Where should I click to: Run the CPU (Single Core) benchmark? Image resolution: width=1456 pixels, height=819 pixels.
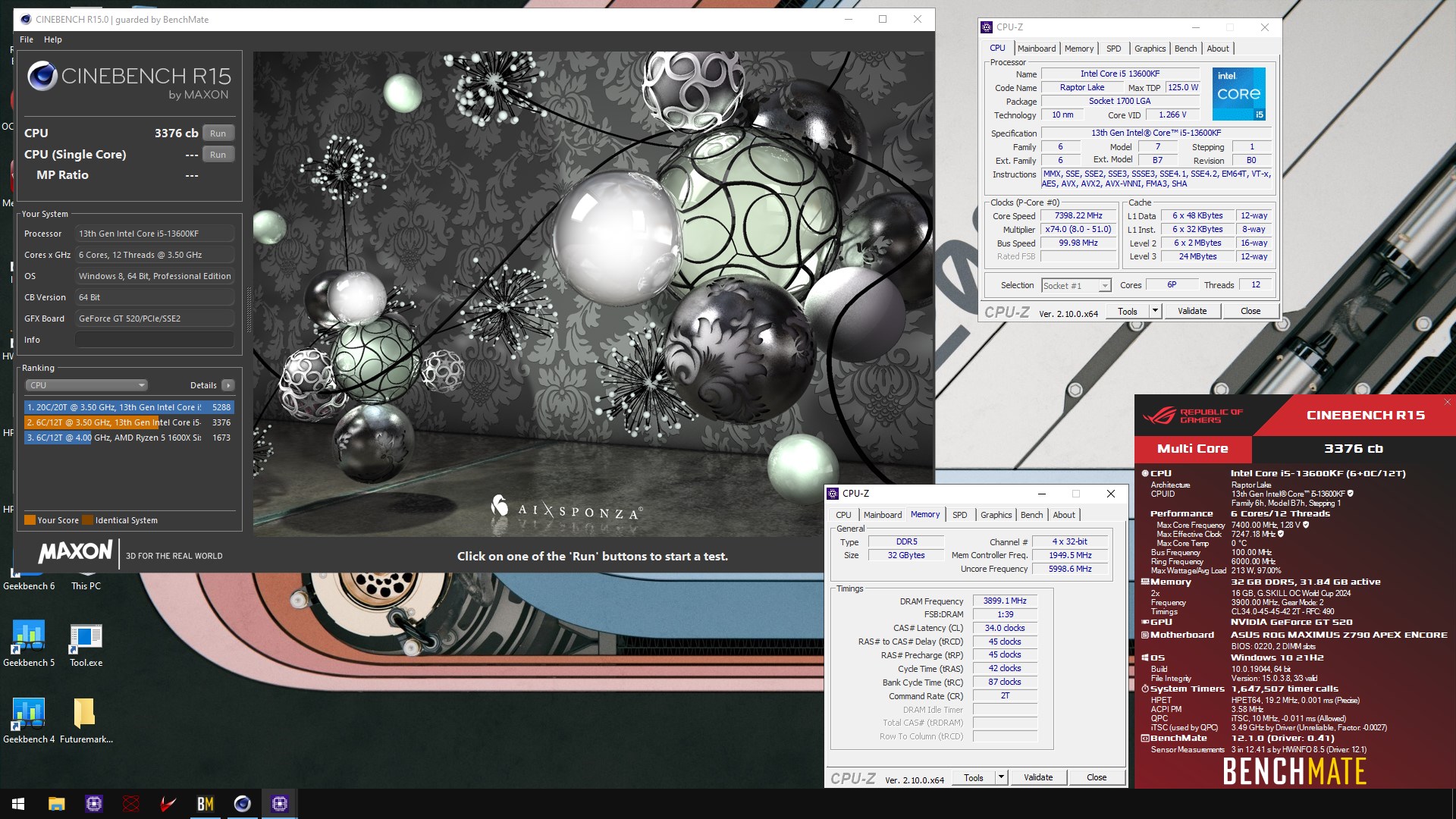tap(218, 155)
